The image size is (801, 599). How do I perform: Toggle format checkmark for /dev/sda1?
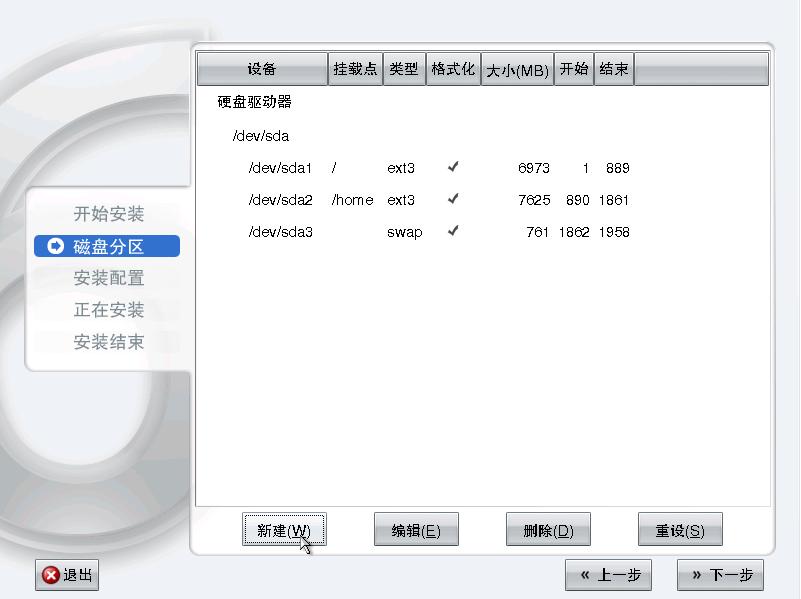click(453, 167)
